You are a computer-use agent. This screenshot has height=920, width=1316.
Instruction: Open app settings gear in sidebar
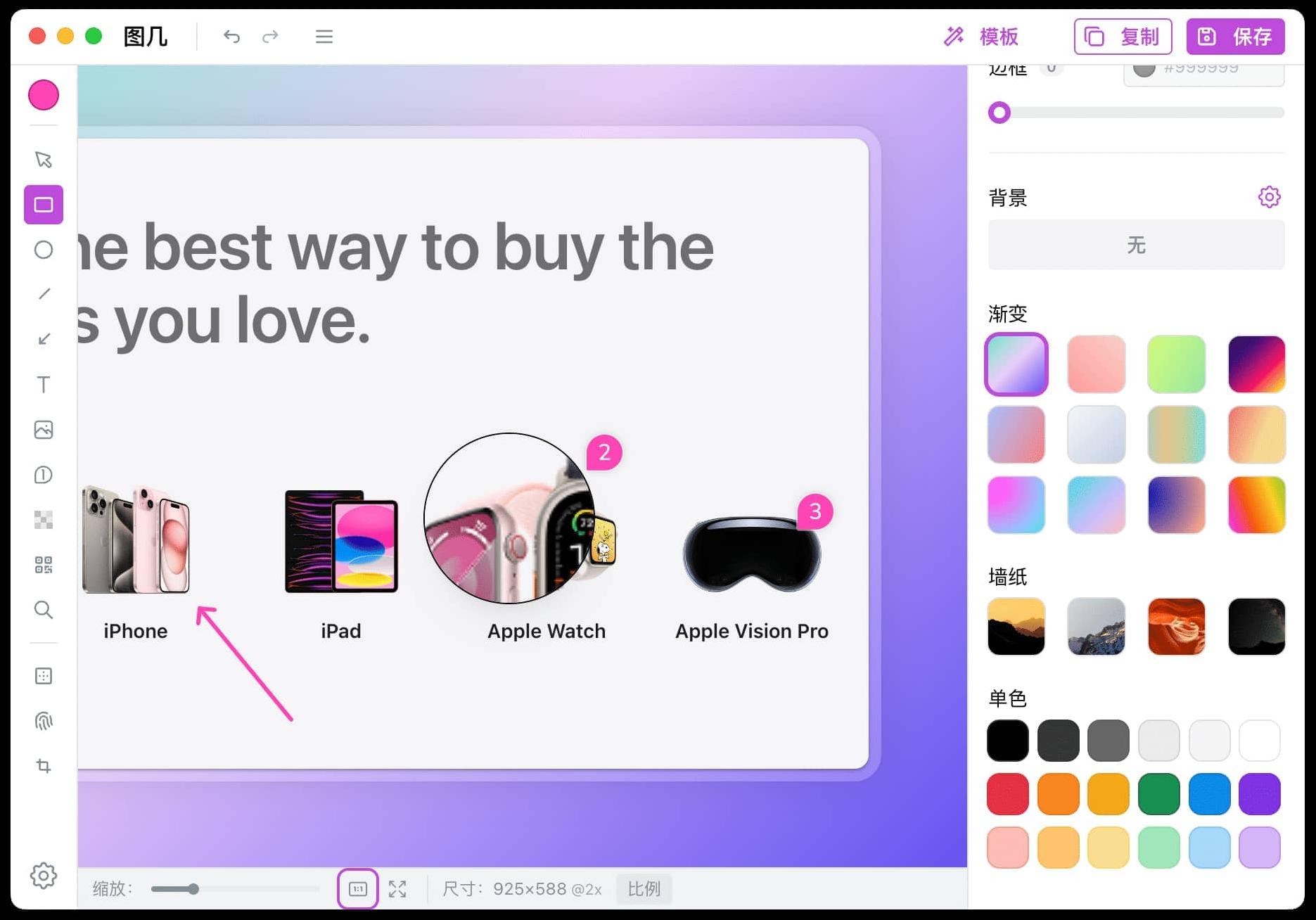coord(44,876)
